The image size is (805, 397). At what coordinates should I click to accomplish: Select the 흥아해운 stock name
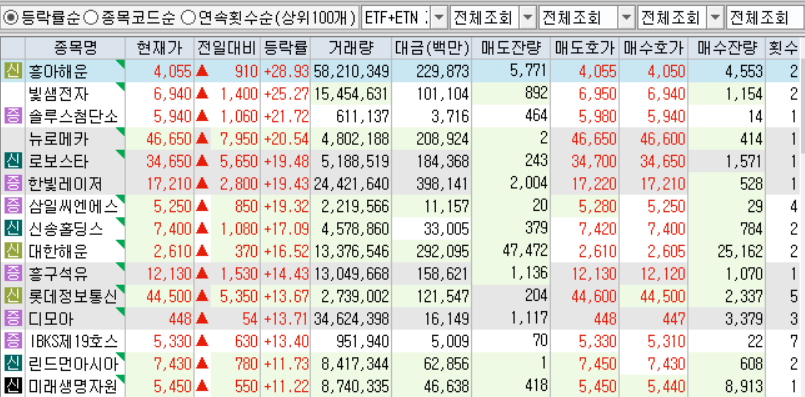click(59, 72)
